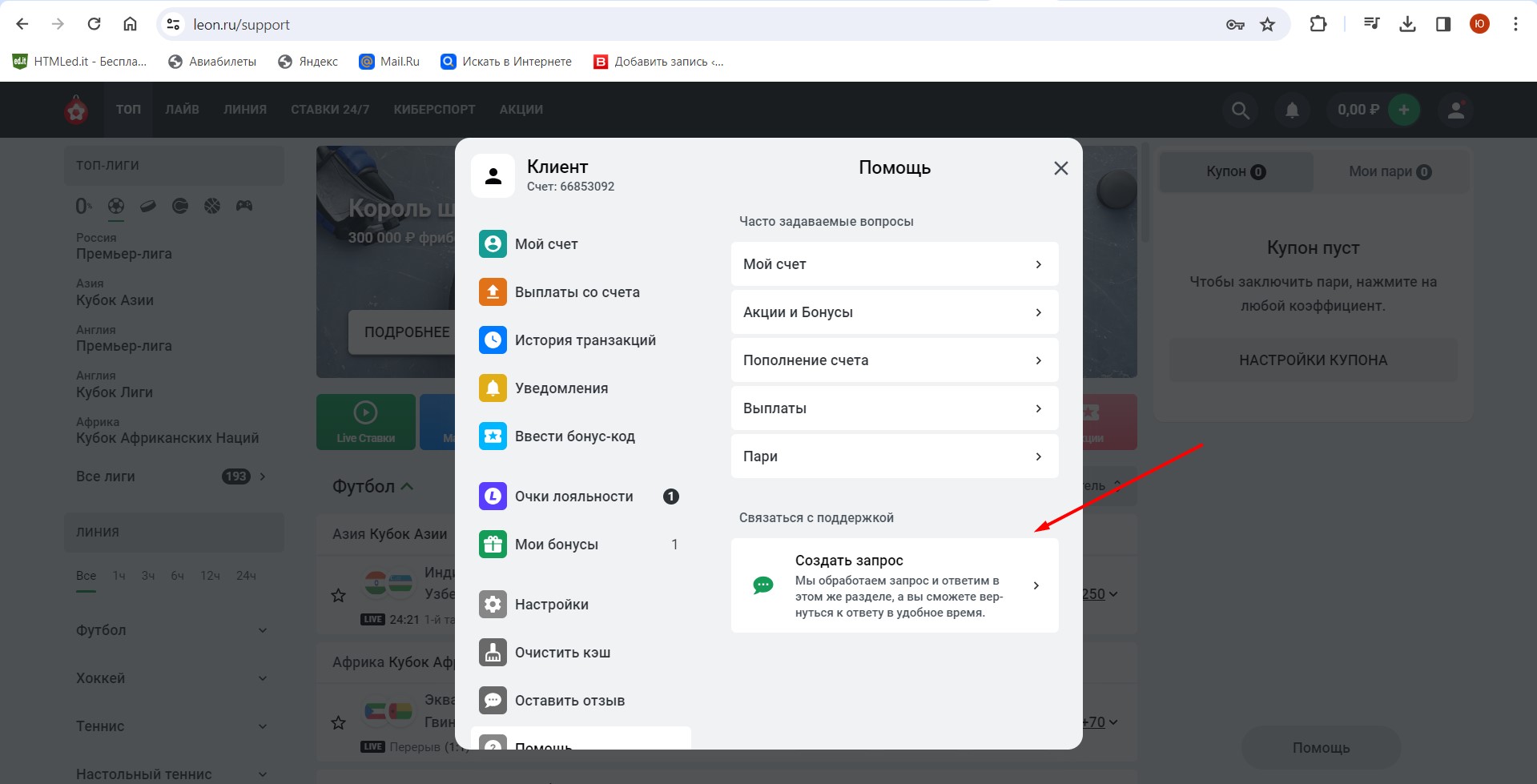Viewport: 1537px width, 784px height.
Task: Click the green plus deposit icon
Action: [x=1403, y=110]
